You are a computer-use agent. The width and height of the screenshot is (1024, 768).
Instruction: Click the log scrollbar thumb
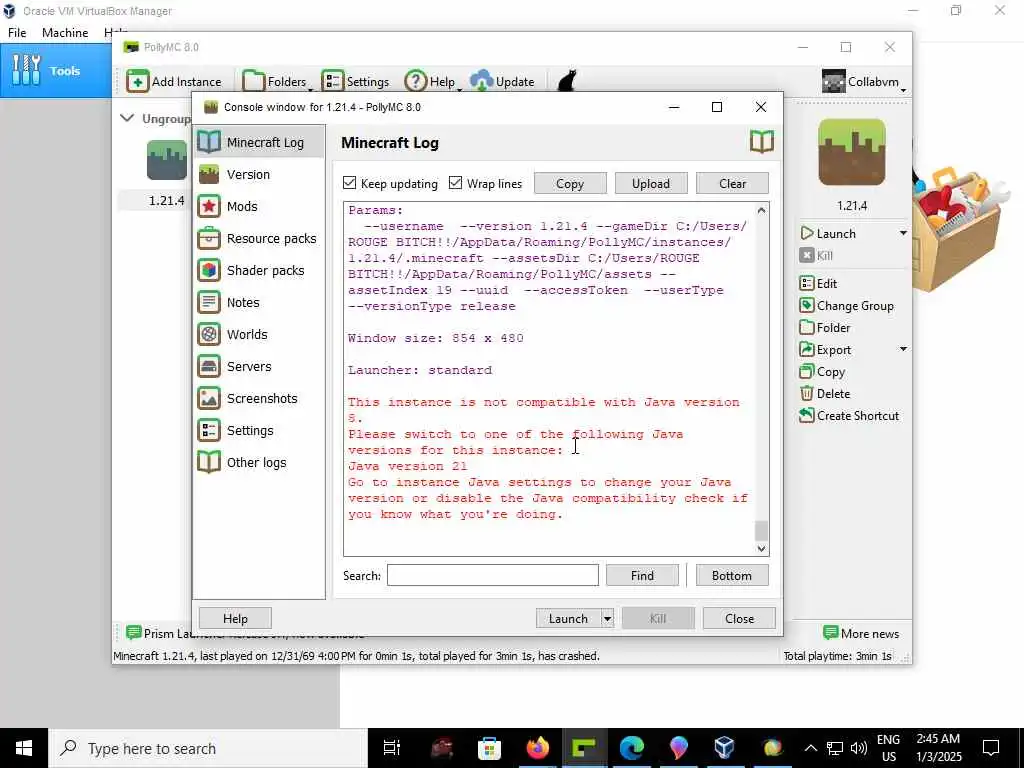point(761,530)
